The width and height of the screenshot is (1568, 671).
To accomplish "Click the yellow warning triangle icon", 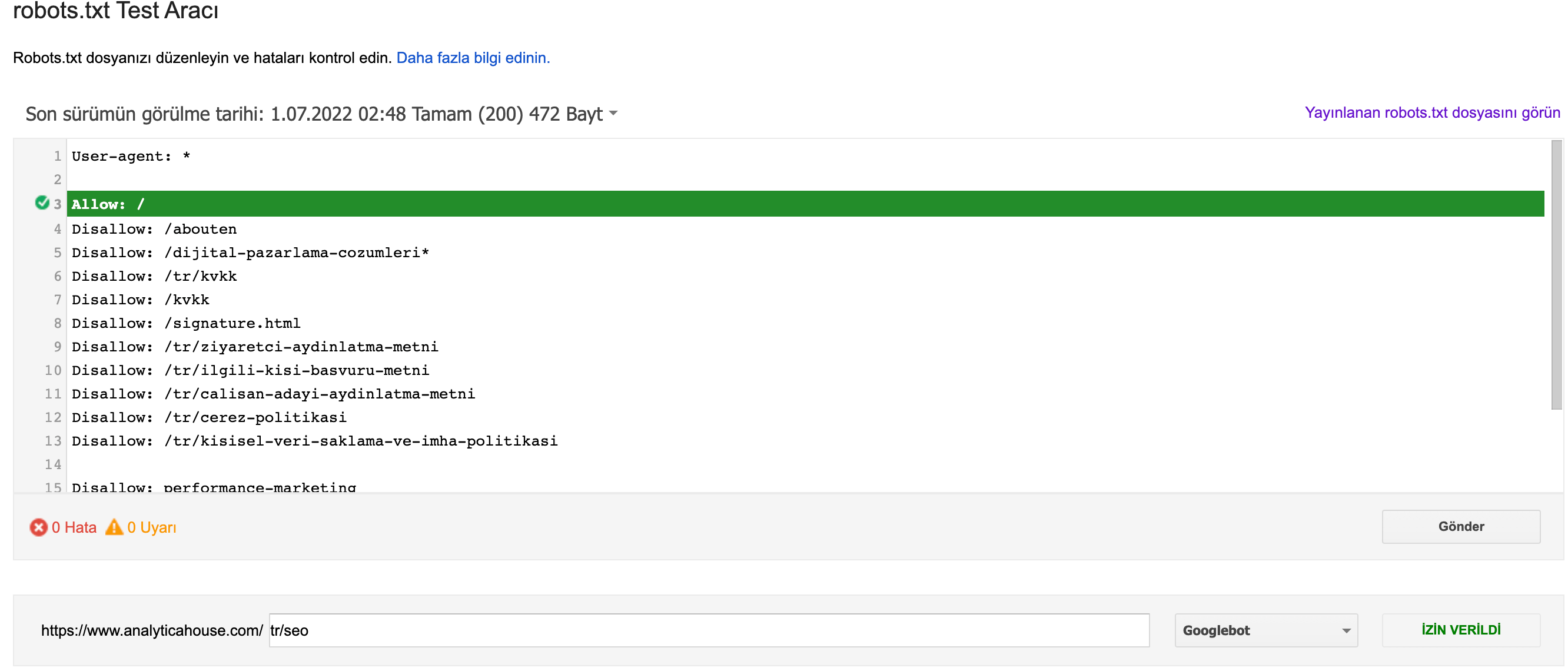I will pyautogui.click(x=114, y=527).
